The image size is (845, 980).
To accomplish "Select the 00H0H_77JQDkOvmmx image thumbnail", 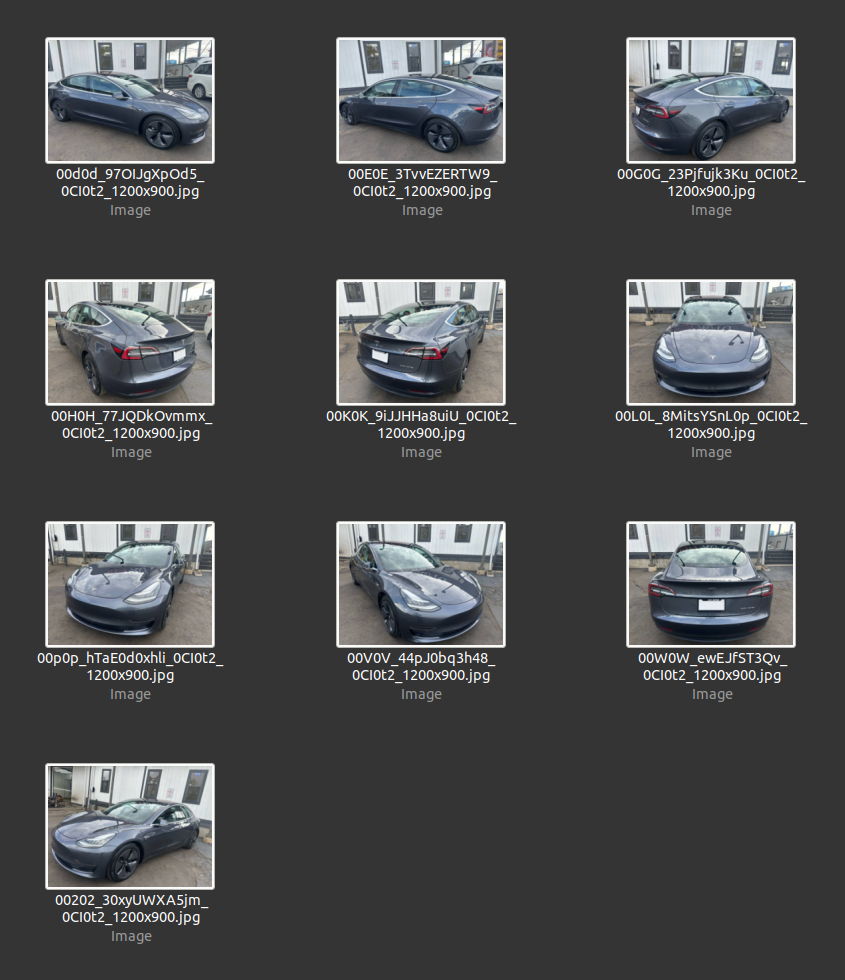I will pyautogui.click(x=130, y=342).
